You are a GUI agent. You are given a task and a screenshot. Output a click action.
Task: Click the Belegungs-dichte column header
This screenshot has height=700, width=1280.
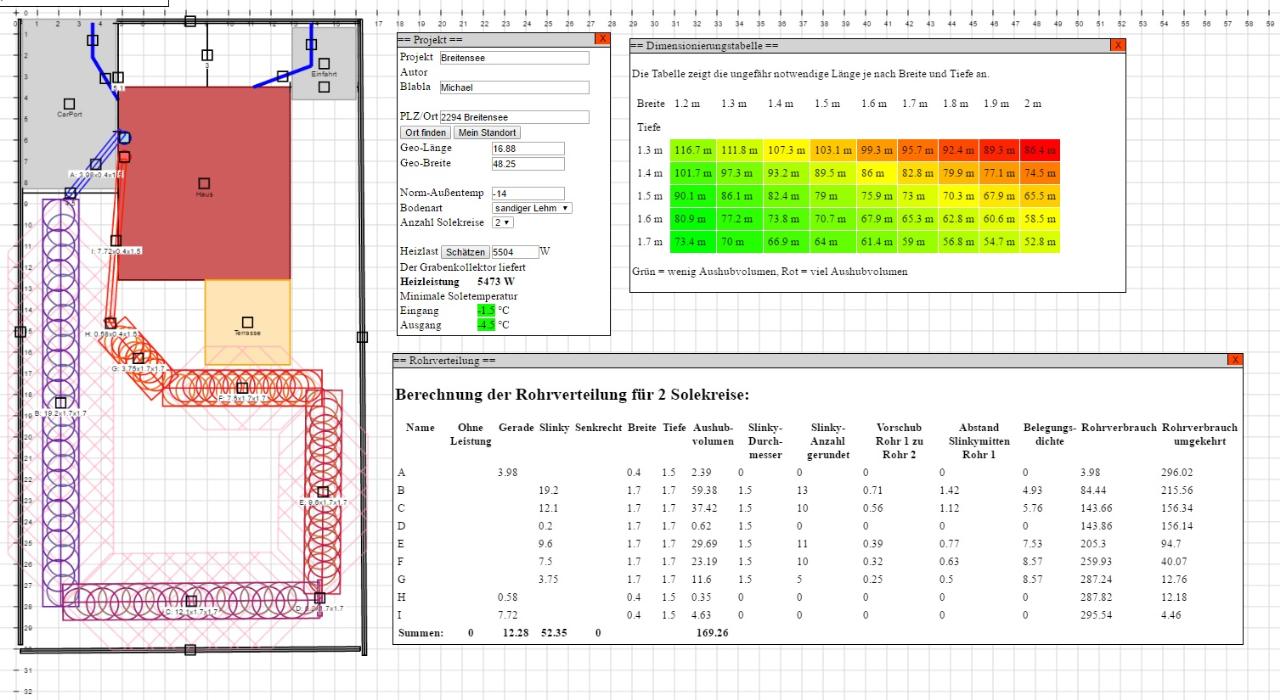point(1049,434)
